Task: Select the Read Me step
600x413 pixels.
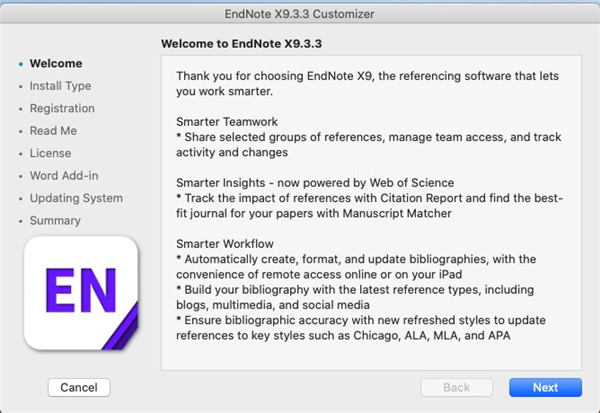Action: tap(53, 131)
